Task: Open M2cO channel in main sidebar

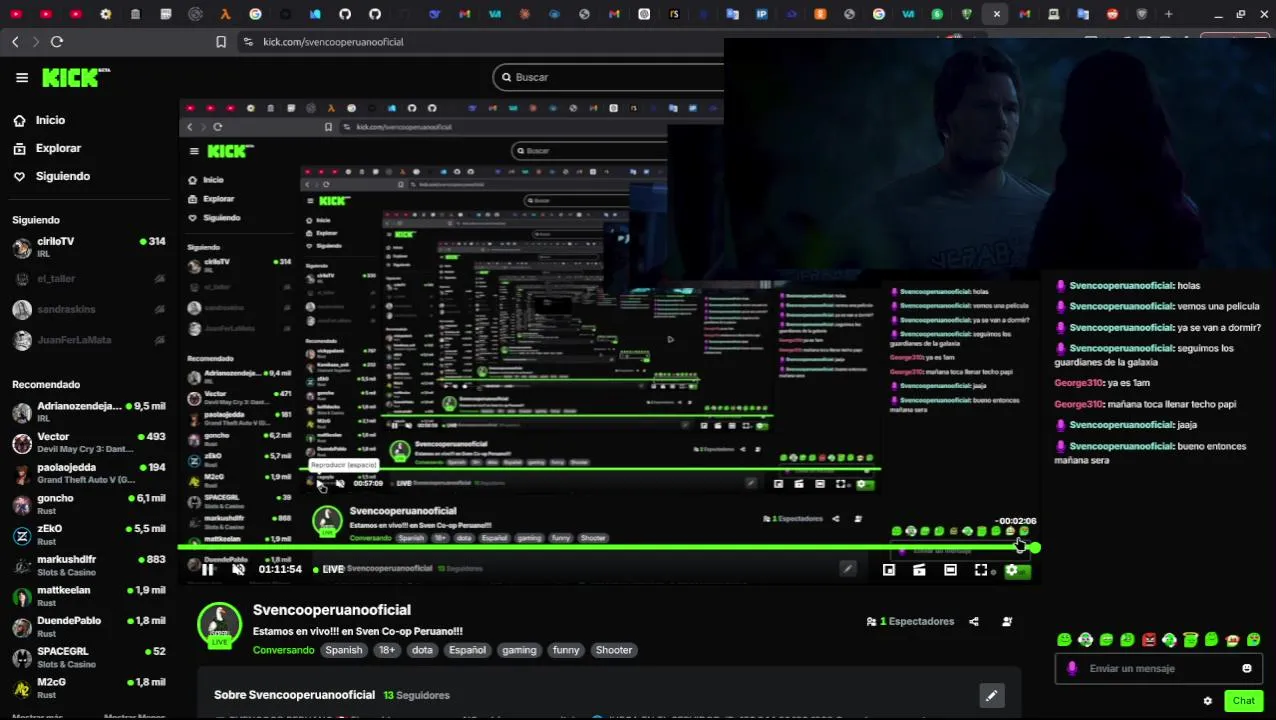Action: click(88, 687)
